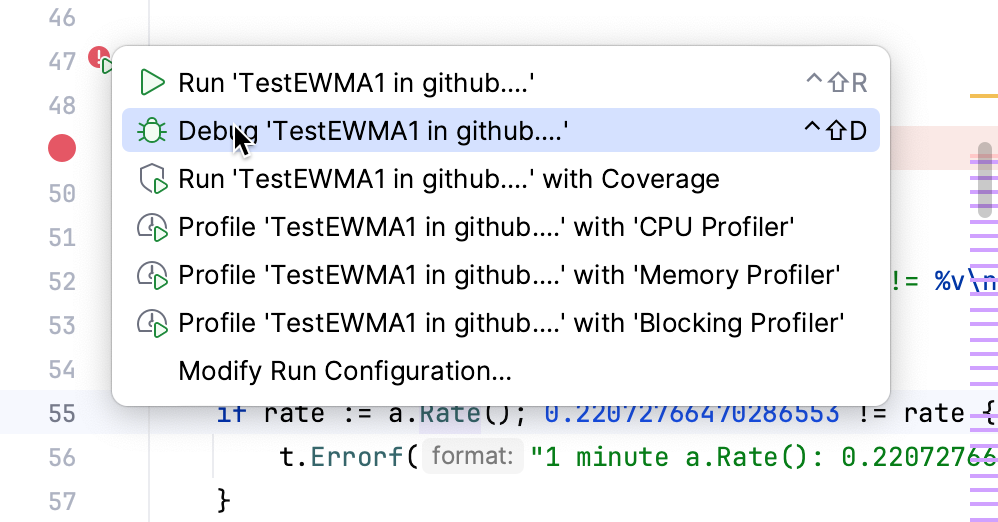Click the Blocking Profiler row's icon
The height and width of the screenshot is (522, 998).
click(152, 323)
